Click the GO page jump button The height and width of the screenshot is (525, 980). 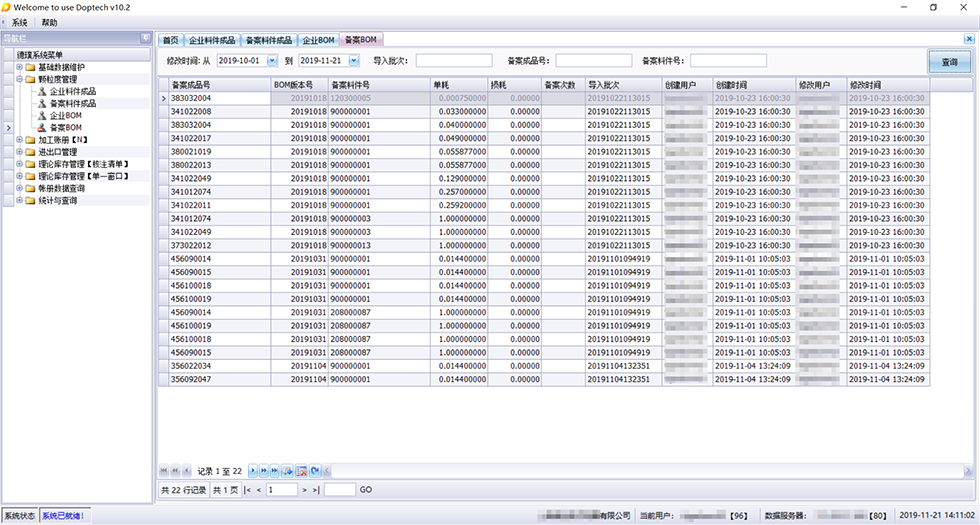click(x=365, y=490)
